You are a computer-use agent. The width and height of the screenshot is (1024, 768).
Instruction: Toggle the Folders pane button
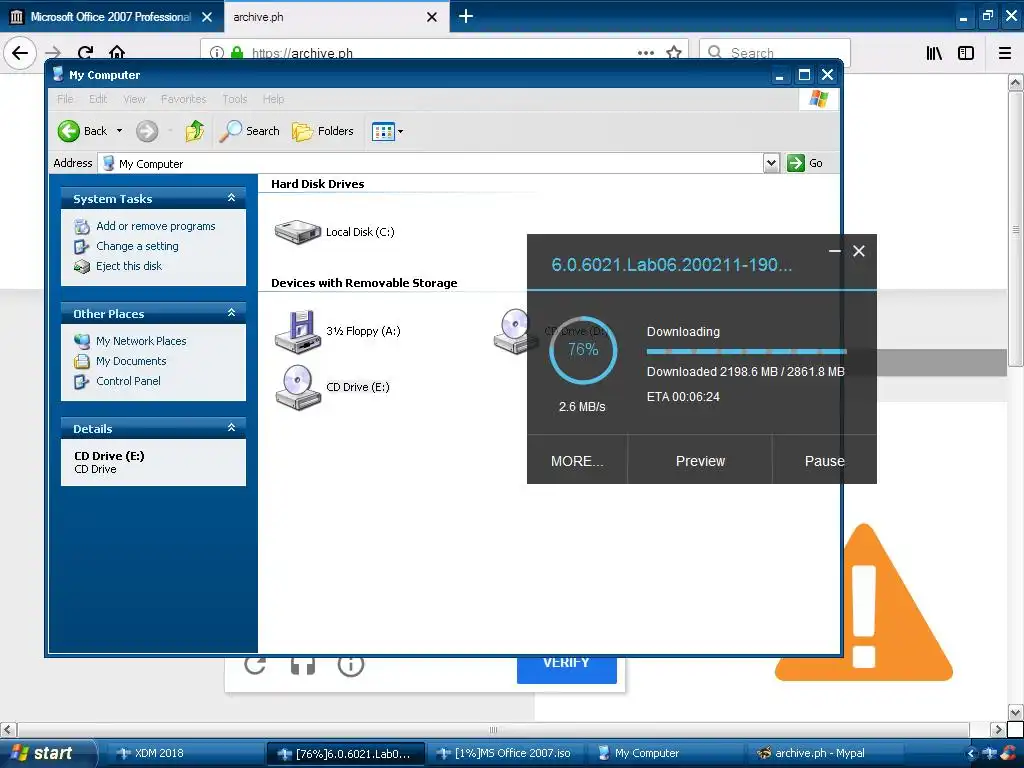[x=323, y=131]
